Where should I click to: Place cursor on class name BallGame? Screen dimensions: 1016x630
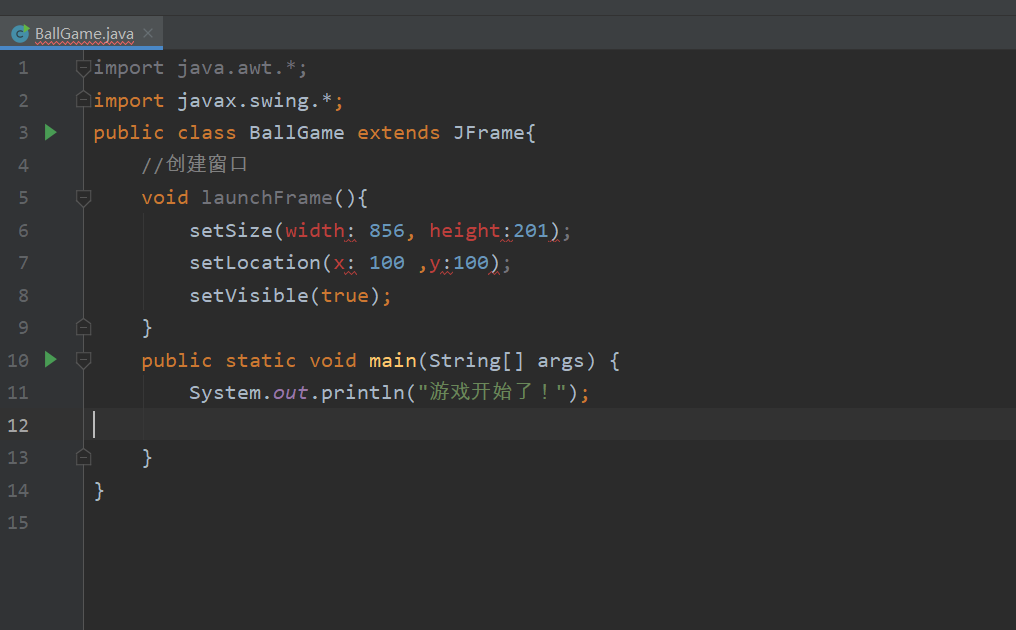click(x=297, y=133)
